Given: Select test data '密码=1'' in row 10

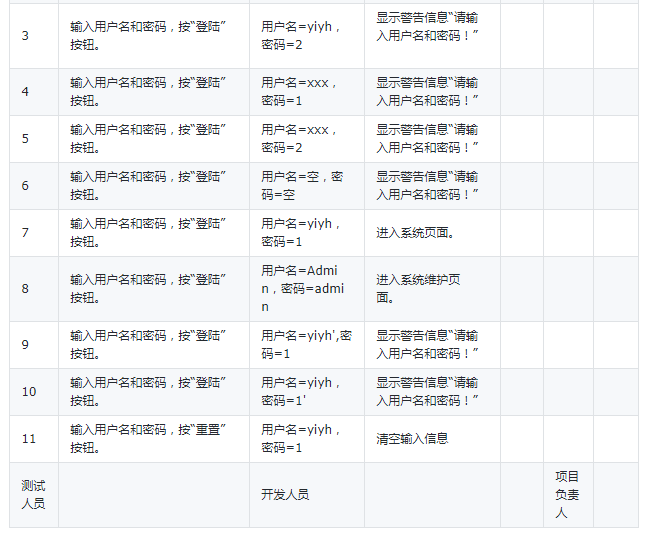Looking at the screenshot, I should coord(283,400).
